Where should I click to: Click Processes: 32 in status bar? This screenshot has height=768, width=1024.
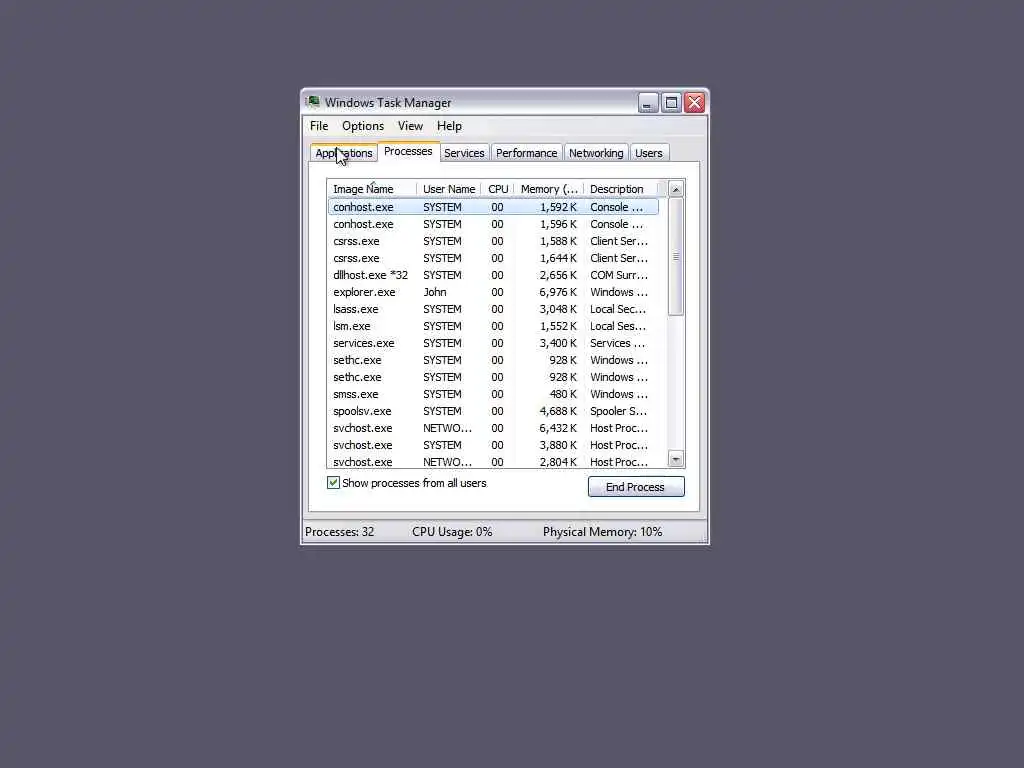[340, 532]
